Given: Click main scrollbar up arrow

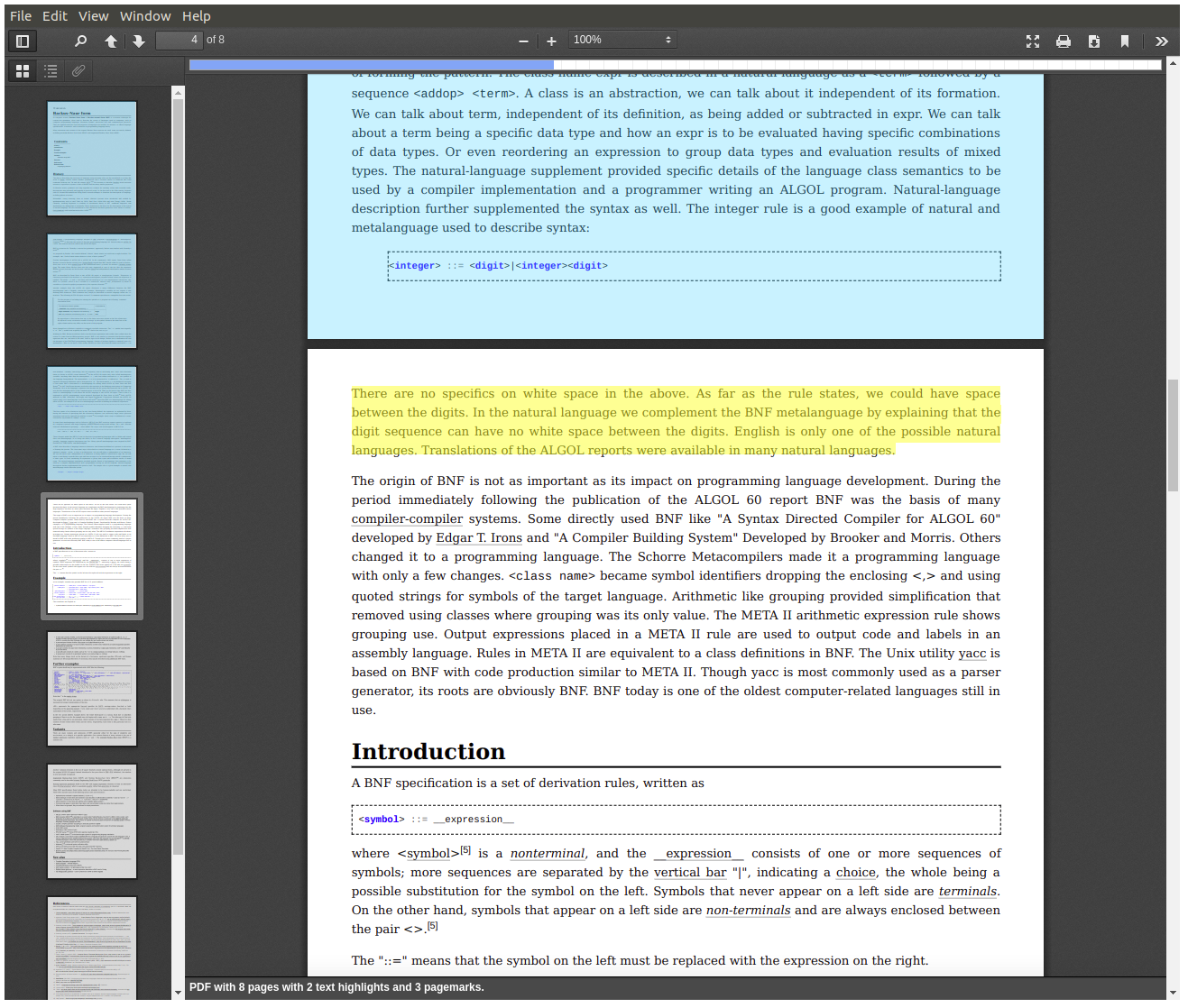Looking at the screenshot, I should point(1173,63).
